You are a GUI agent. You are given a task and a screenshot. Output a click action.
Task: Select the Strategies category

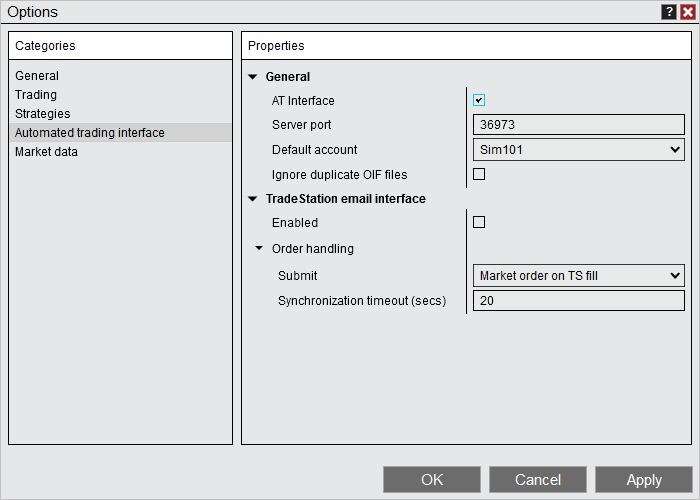click(x=120, y=114)
